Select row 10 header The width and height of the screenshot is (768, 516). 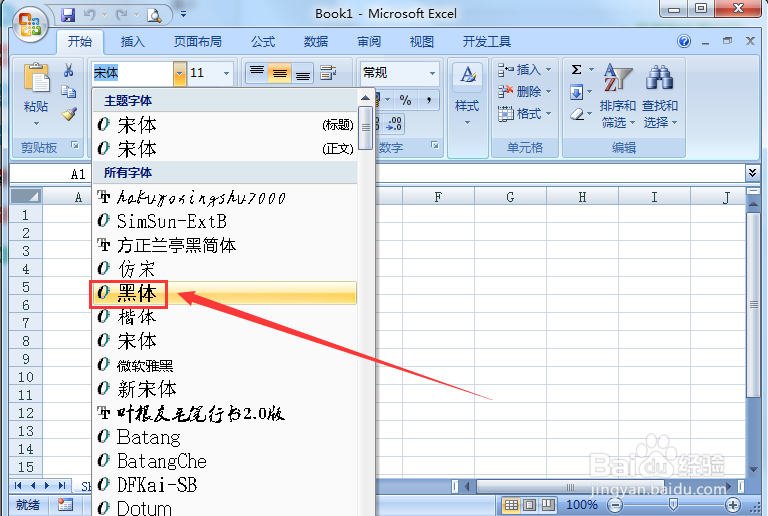(x=26, y=377)
